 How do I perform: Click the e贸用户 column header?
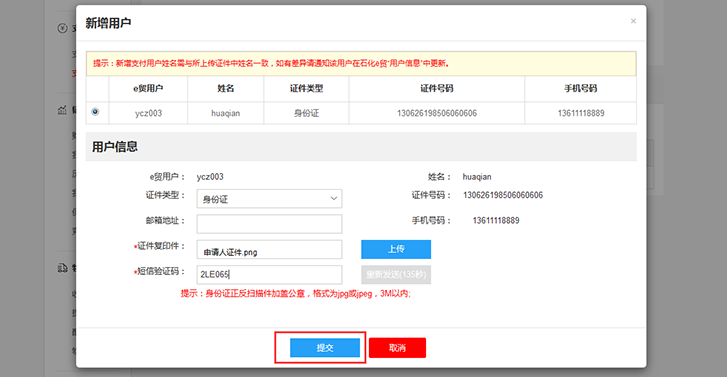pos(148,89)
